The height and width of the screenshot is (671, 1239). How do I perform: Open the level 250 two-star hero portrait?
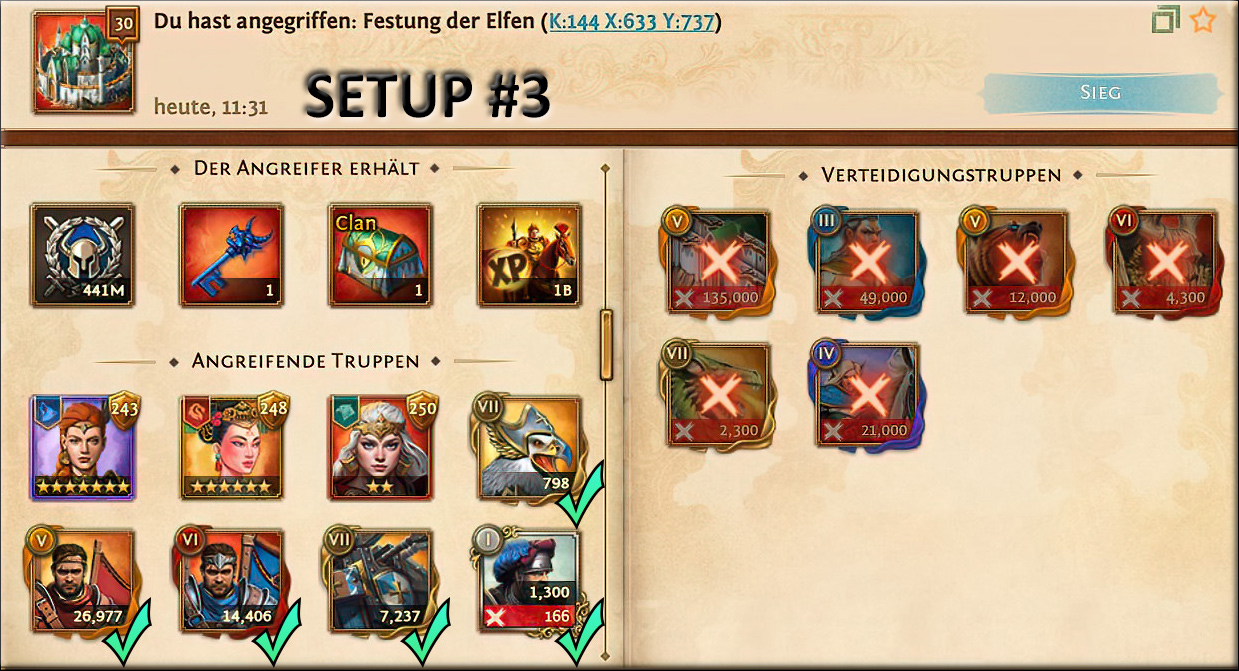point(381,447)
